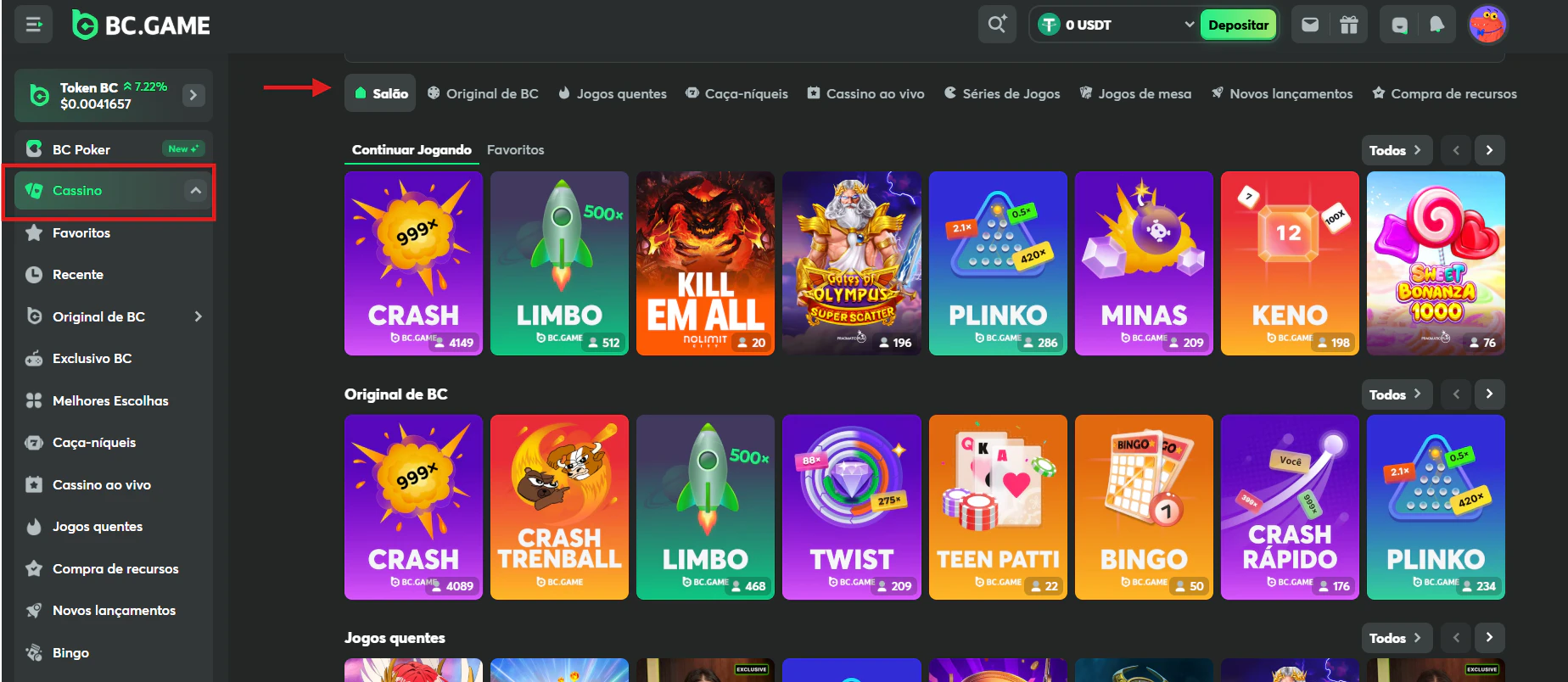Open Teen Patti game thumbnail

pos(998,507)
